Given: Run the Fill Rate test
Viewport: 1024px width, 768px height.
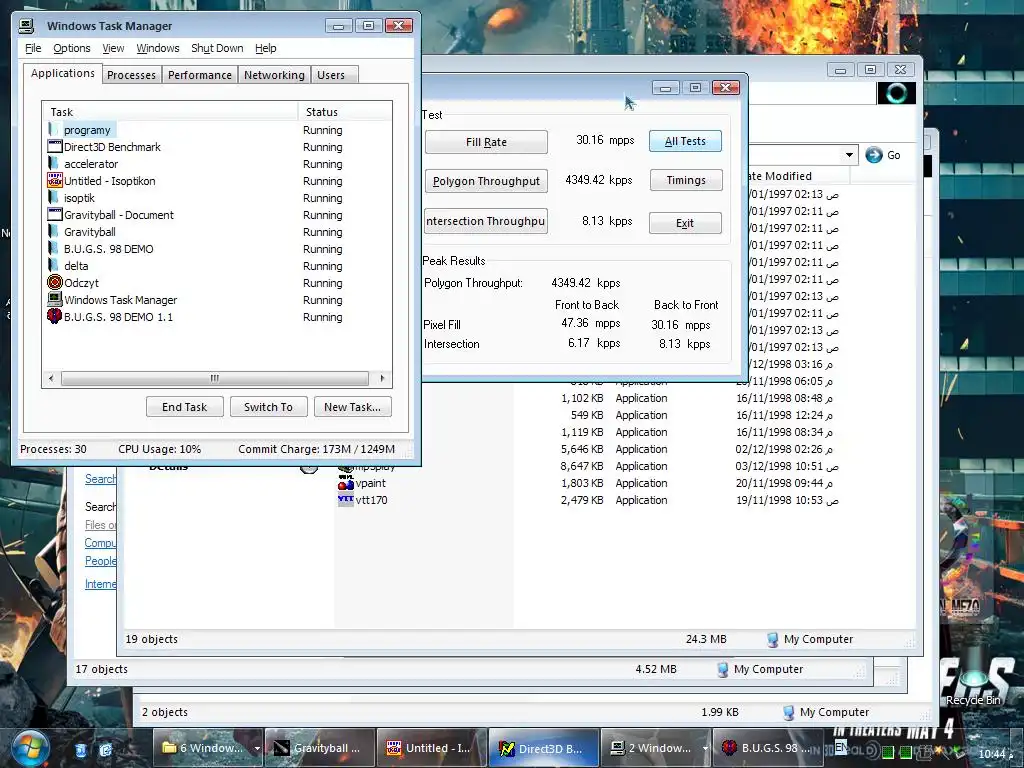Looking at the screenshot, I should pos(486,142).
